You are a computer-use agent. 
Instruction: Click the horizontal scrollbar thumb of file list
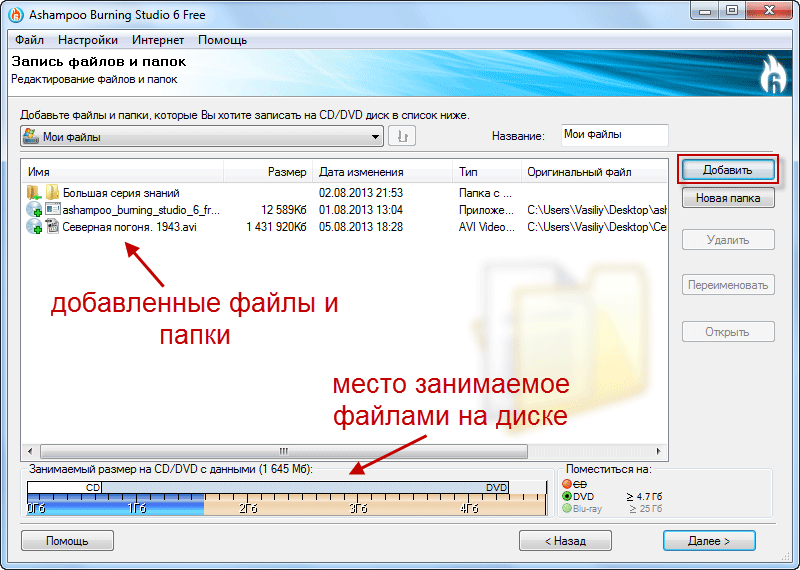click(284, 451)
